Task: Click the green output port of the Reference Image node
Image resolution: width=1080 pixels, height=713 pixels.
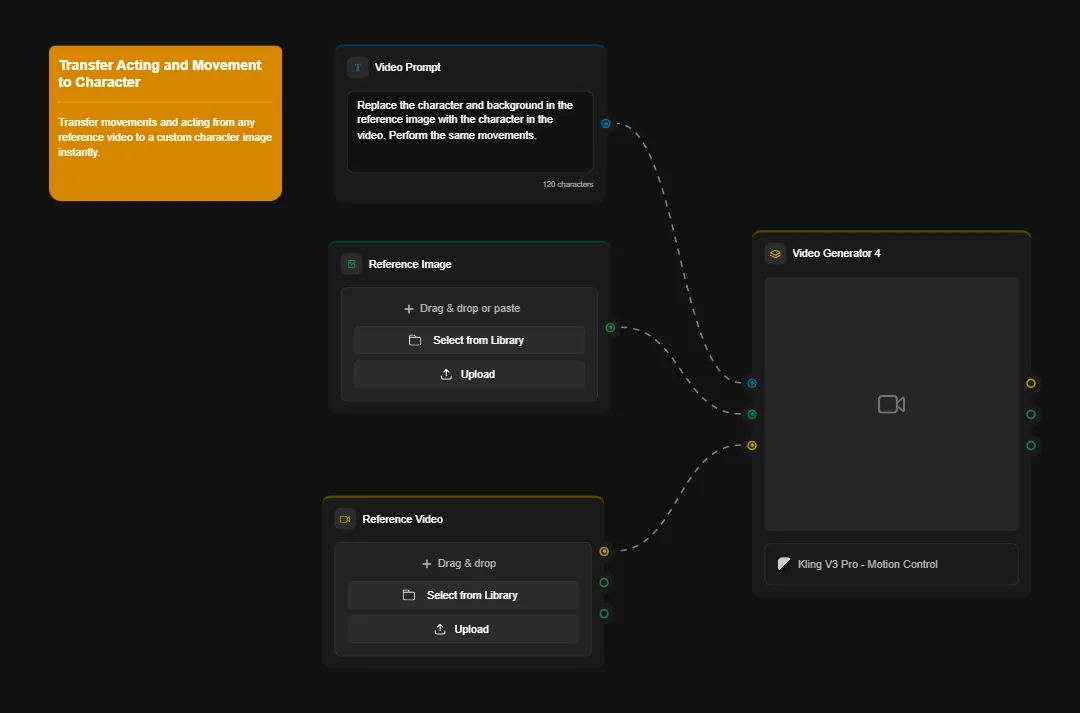Action: [x=609, y=327]
